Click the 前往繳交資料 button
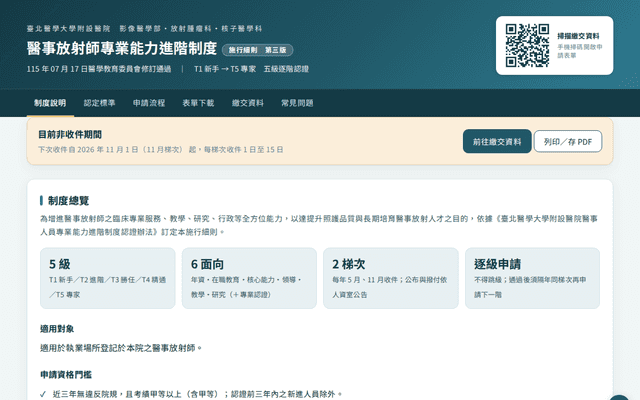 click(x=497, y=142)
